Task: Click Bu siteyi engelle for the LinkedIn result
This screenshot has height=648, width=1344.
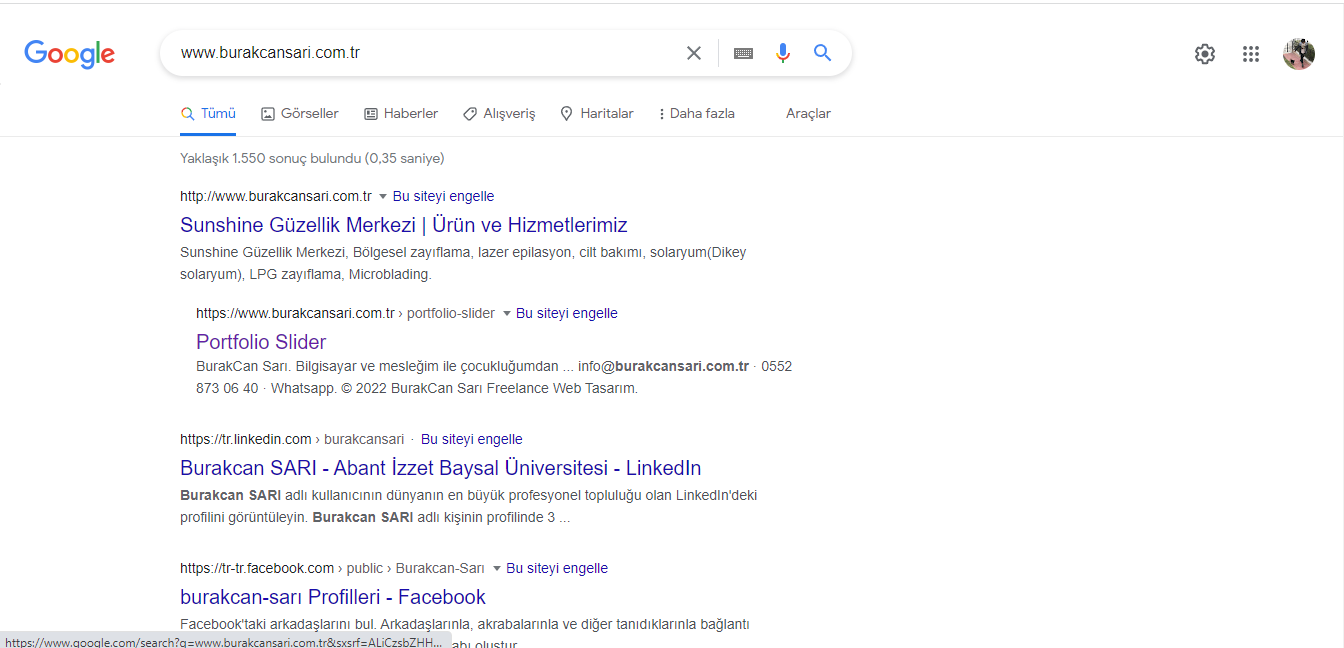Action: point(472,439)
